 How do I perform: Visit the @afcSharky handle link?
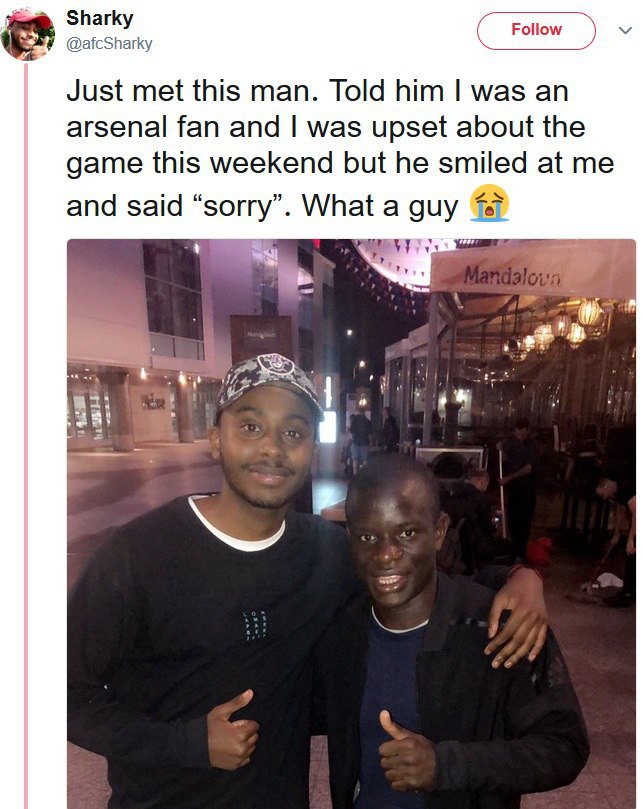[109, 44]
